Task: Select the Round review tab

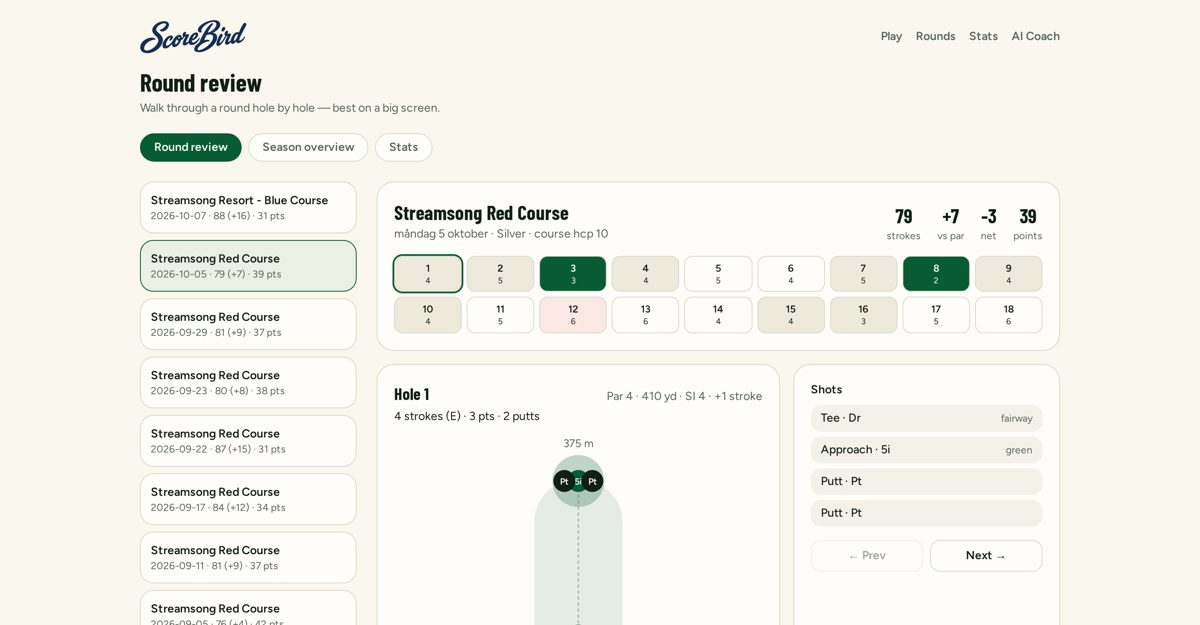Action: (x=191, y=147)
